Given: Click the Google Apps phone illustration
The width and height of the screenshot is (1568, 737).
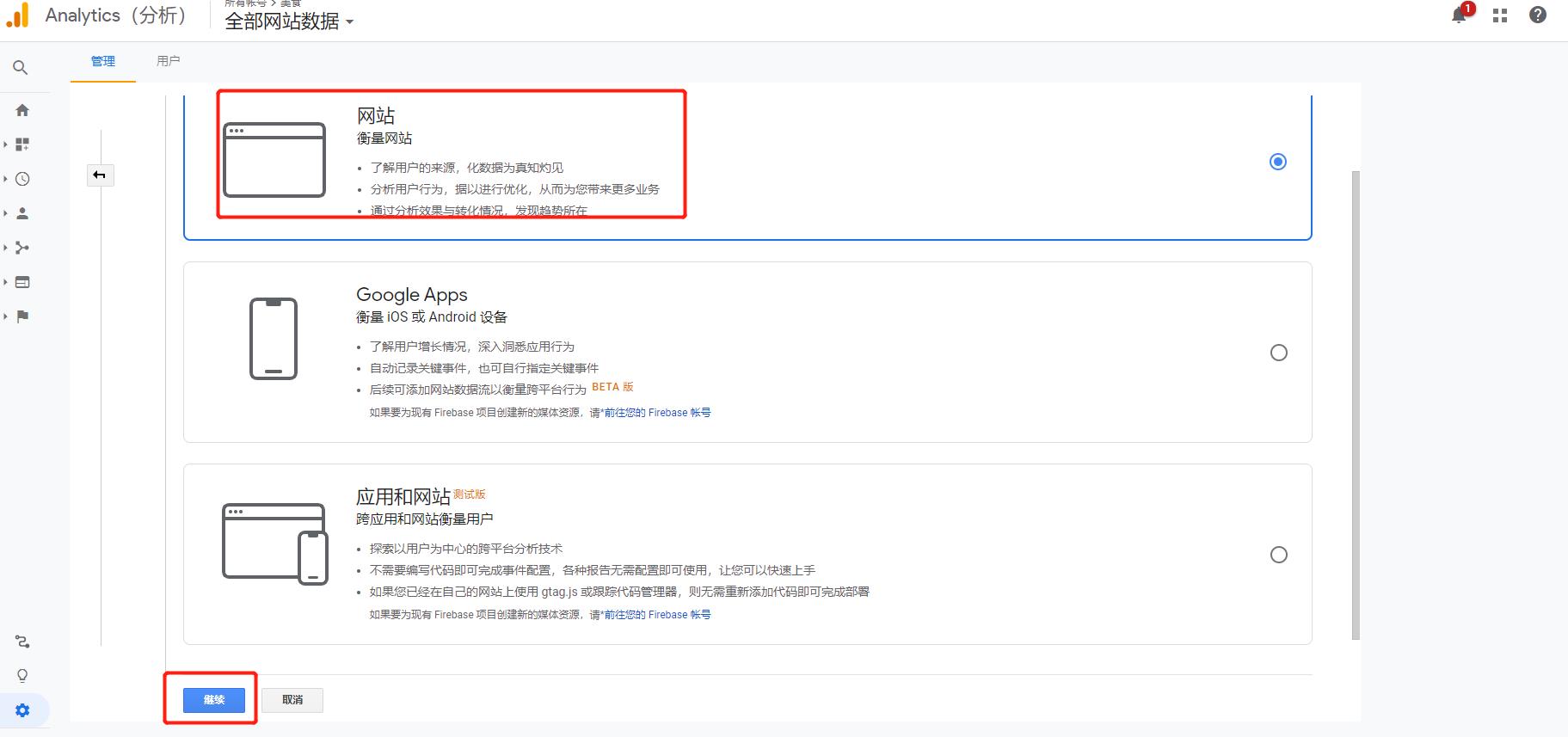Looking at the screenshot, I should 274,339.
